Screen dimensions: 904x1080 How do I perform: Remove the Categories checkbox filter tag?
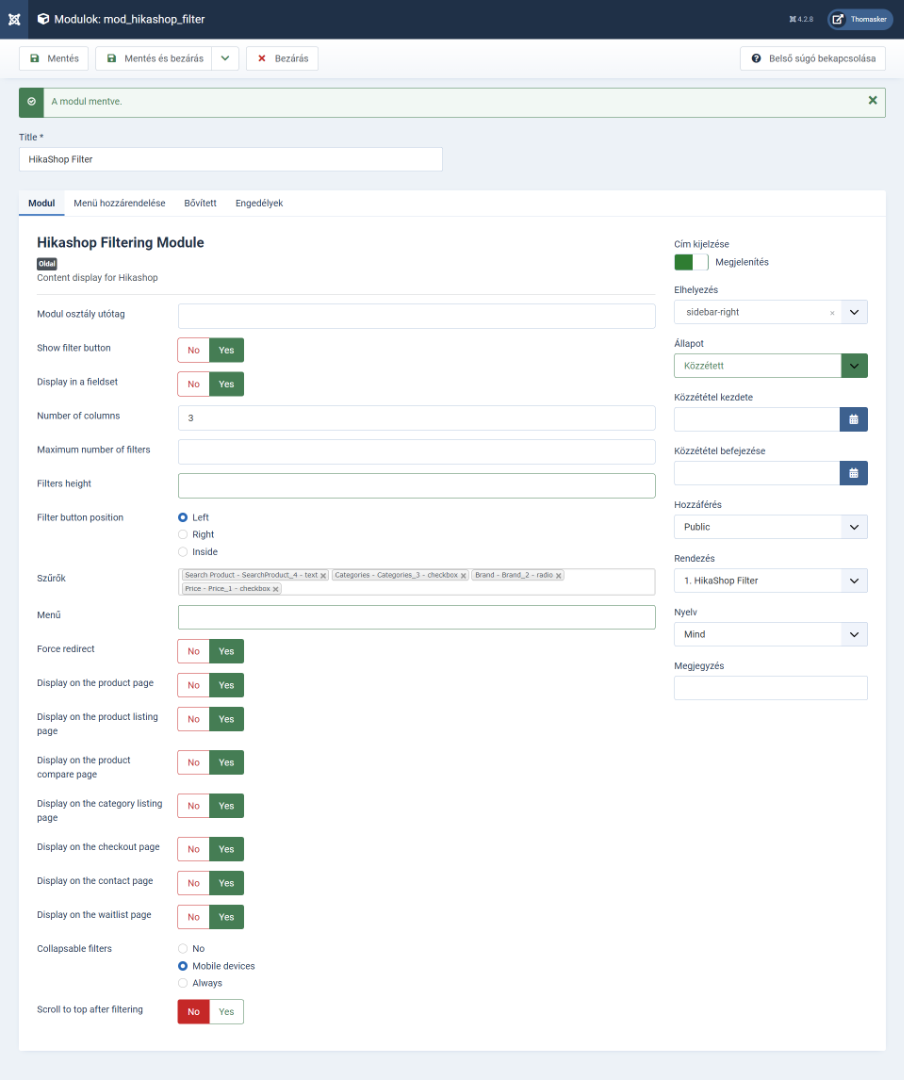(463, 576)
